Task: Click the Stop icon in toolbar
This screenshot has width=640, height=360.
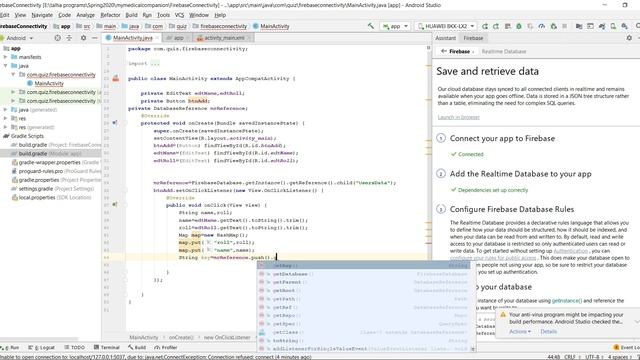Action: click(x=564, y=26)
